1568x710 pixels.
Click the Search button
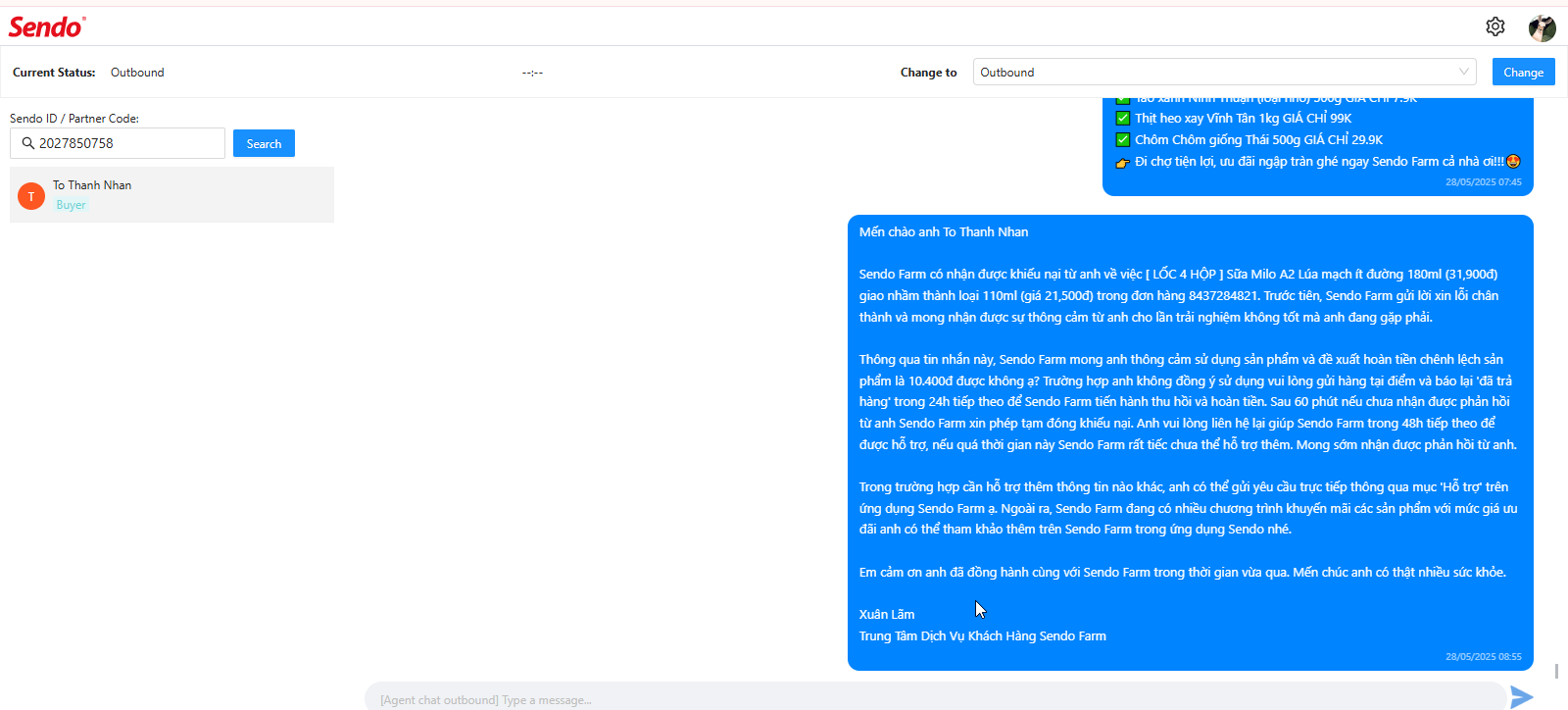tap(264, 143)
